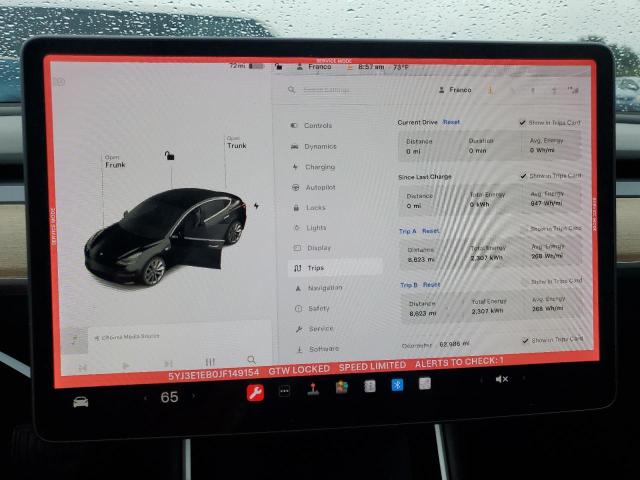Skip to previous media track
This screenshot has width=640, height=480.
pos(83,368)
